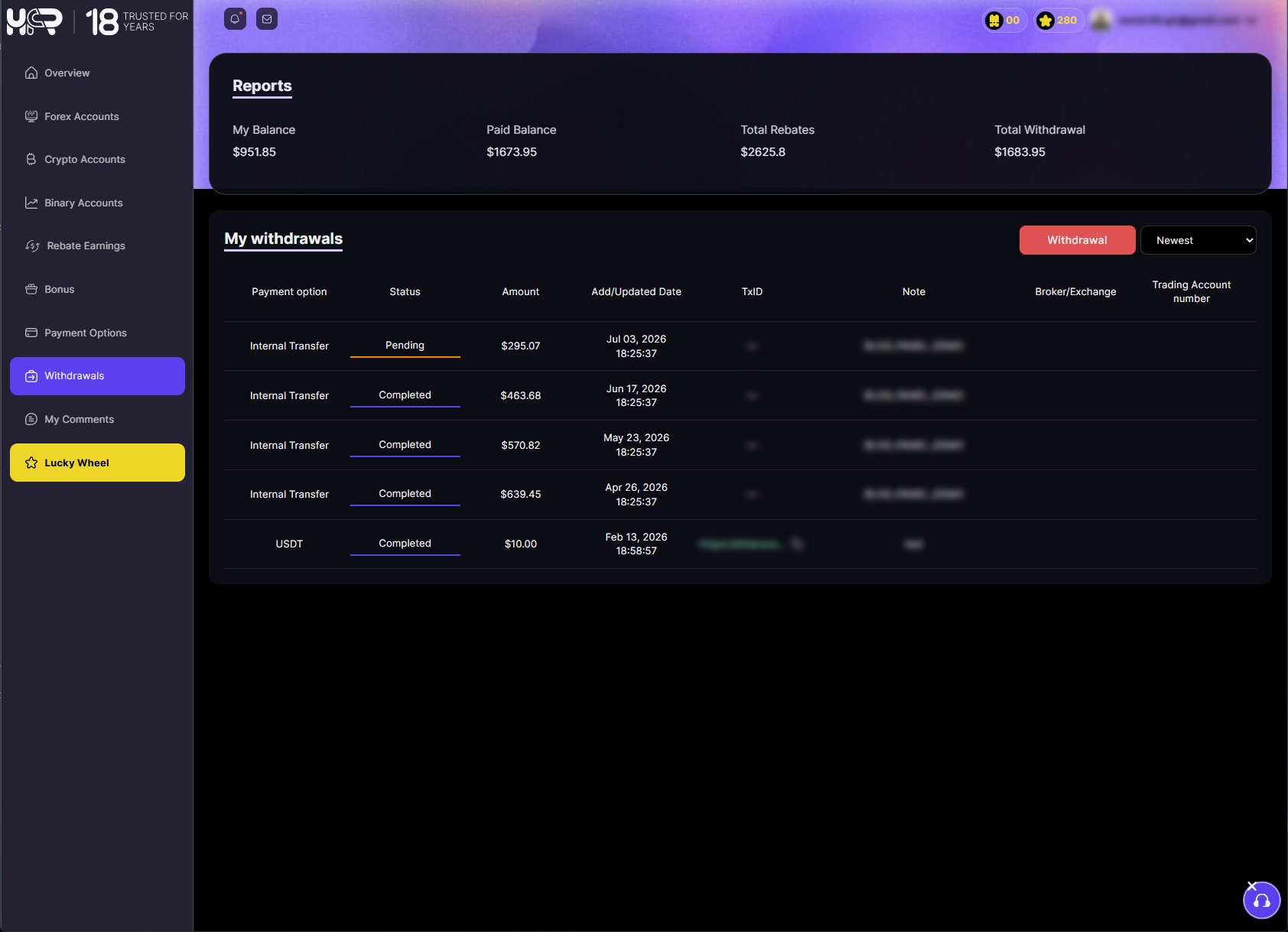The height and width of the screenshot is (932, 1288).
Task: Click the Trading Account number header
Action: click(x=1192, y=291)
